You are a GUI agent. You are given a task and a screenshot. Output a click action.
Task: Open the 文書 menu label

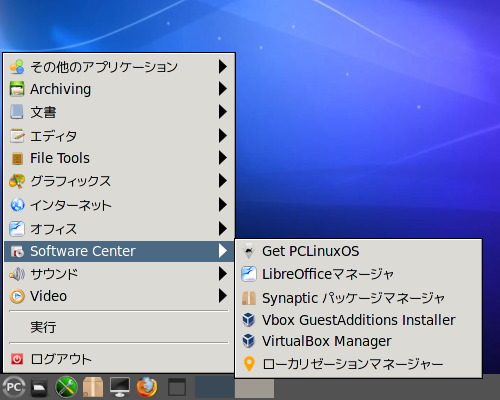tap(43, 112)
